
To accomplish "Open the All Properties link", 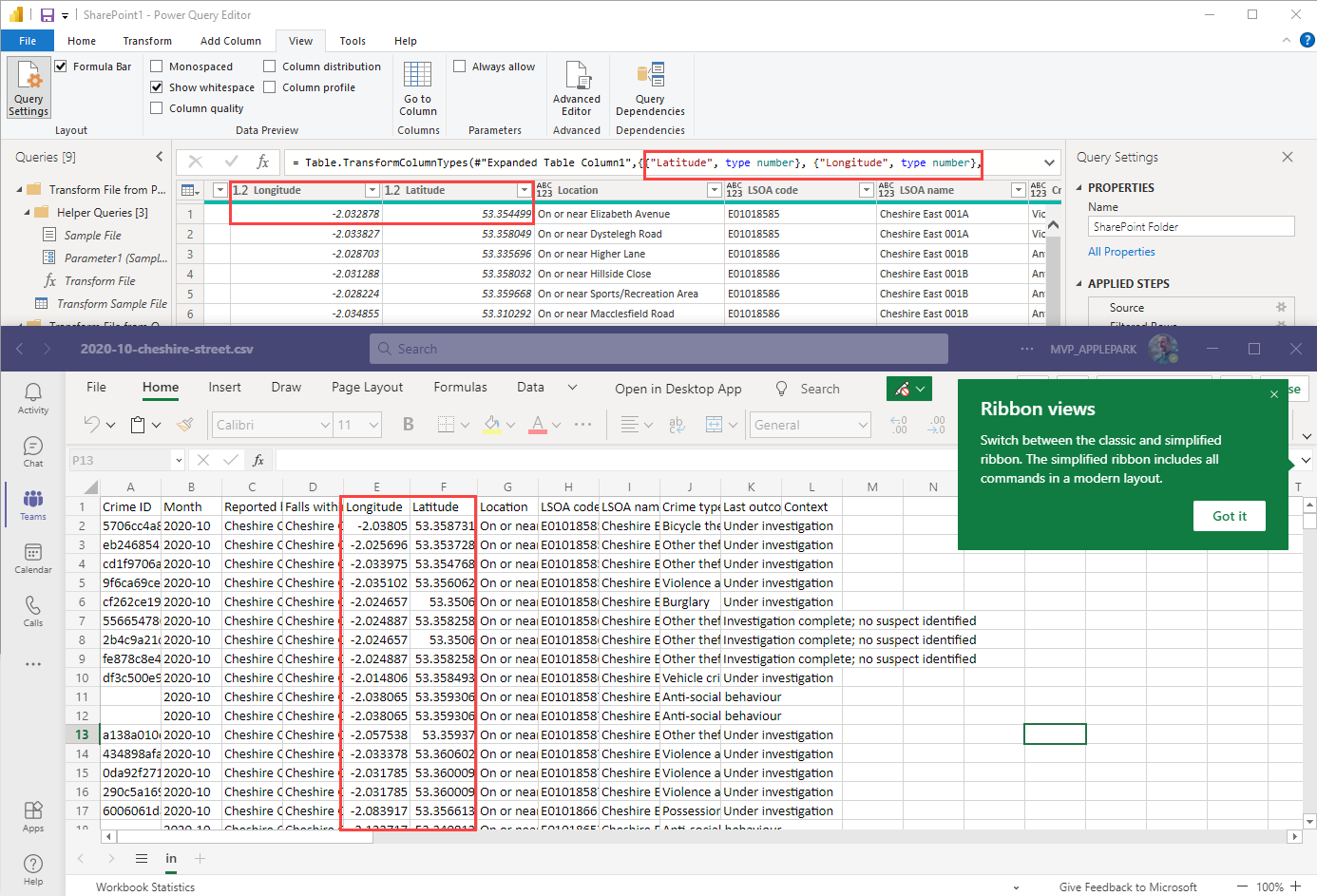I will click(1121, 252).
